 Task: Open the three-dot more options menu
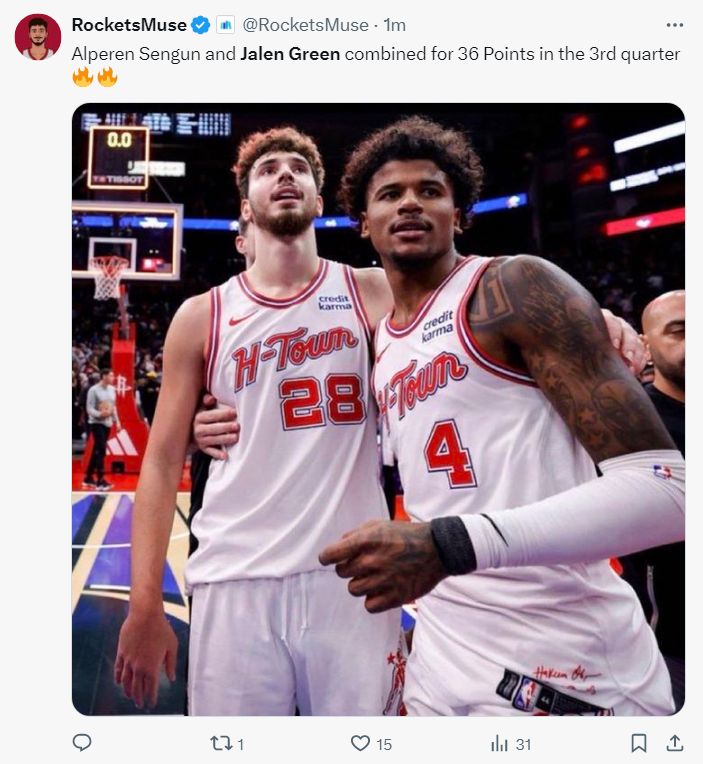(675, 25)
